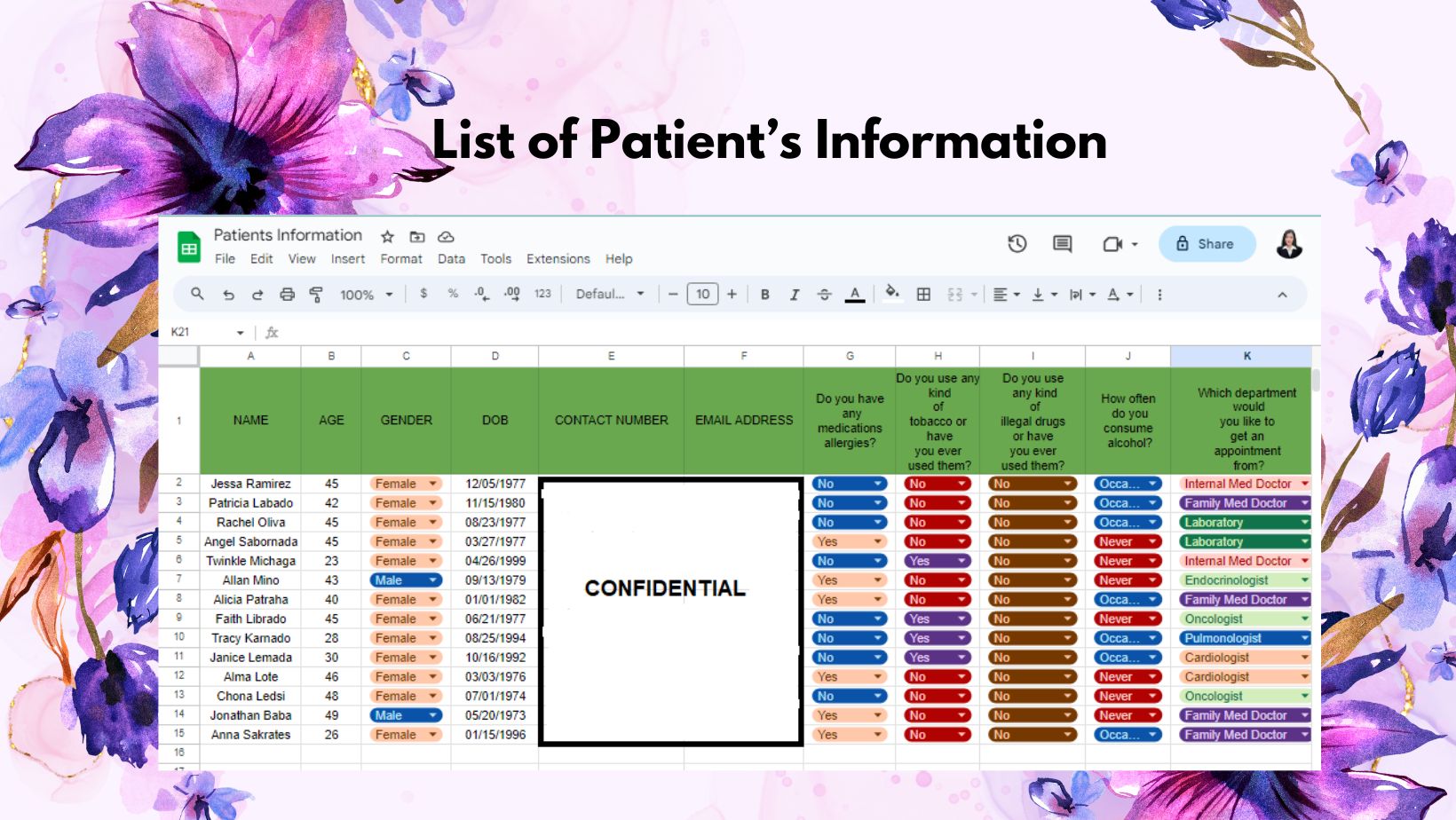Select the DOB cell 08/25/1994
This screenshot has width=1456, height=820.
coord(495,638)
